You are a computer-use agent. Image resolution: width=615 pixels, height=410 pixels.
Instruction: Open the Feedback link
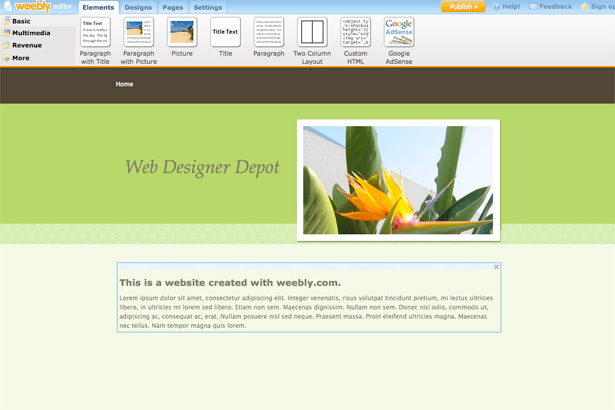(x=551, y=7)
